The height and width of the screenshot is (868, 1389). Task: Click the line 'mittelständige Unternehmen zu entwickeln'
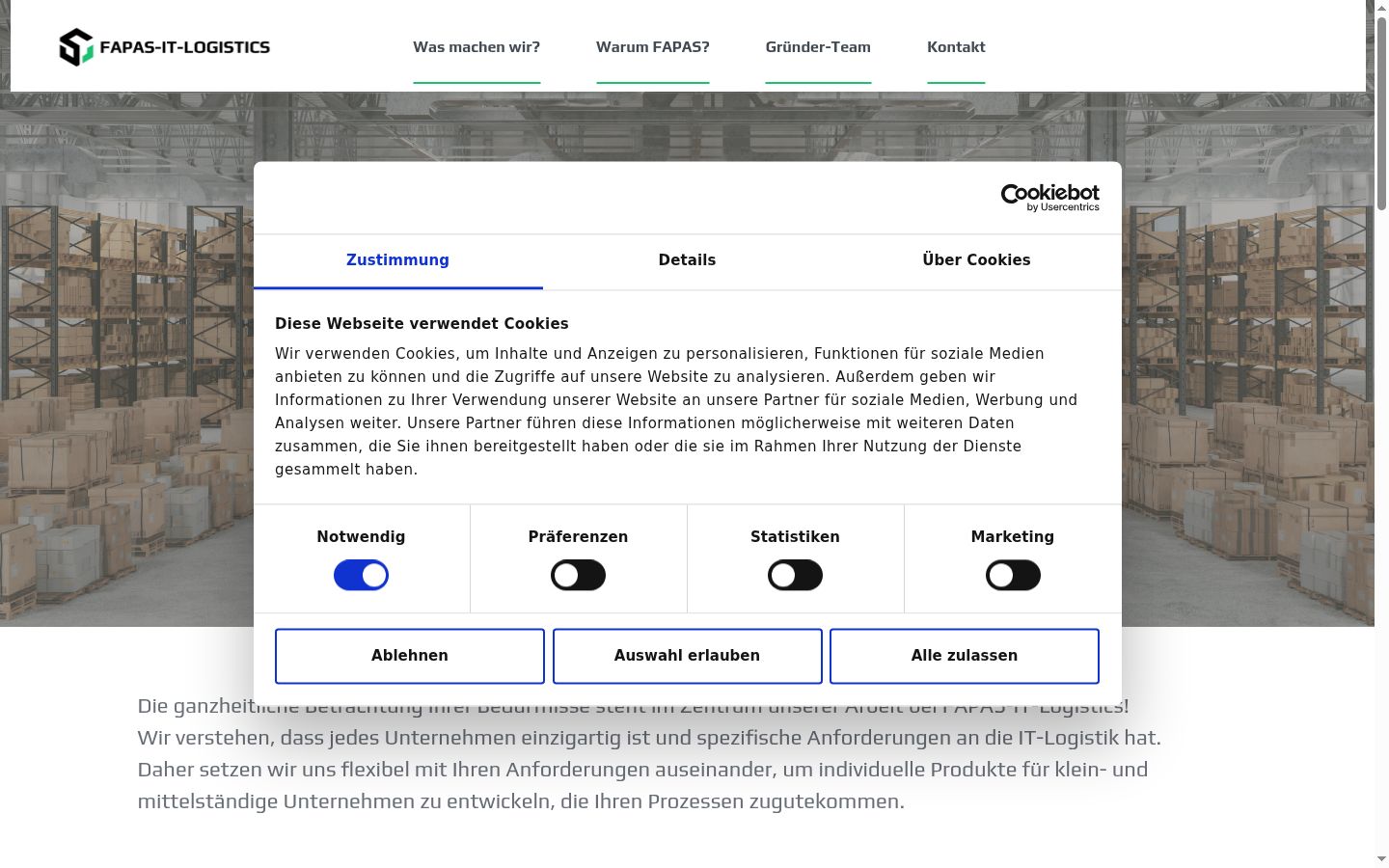click(x=521, y=801)
